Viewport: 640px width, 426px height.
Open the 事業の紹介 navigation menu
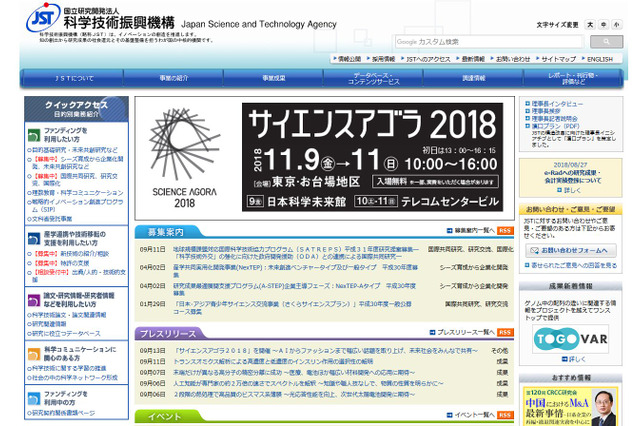173,78
